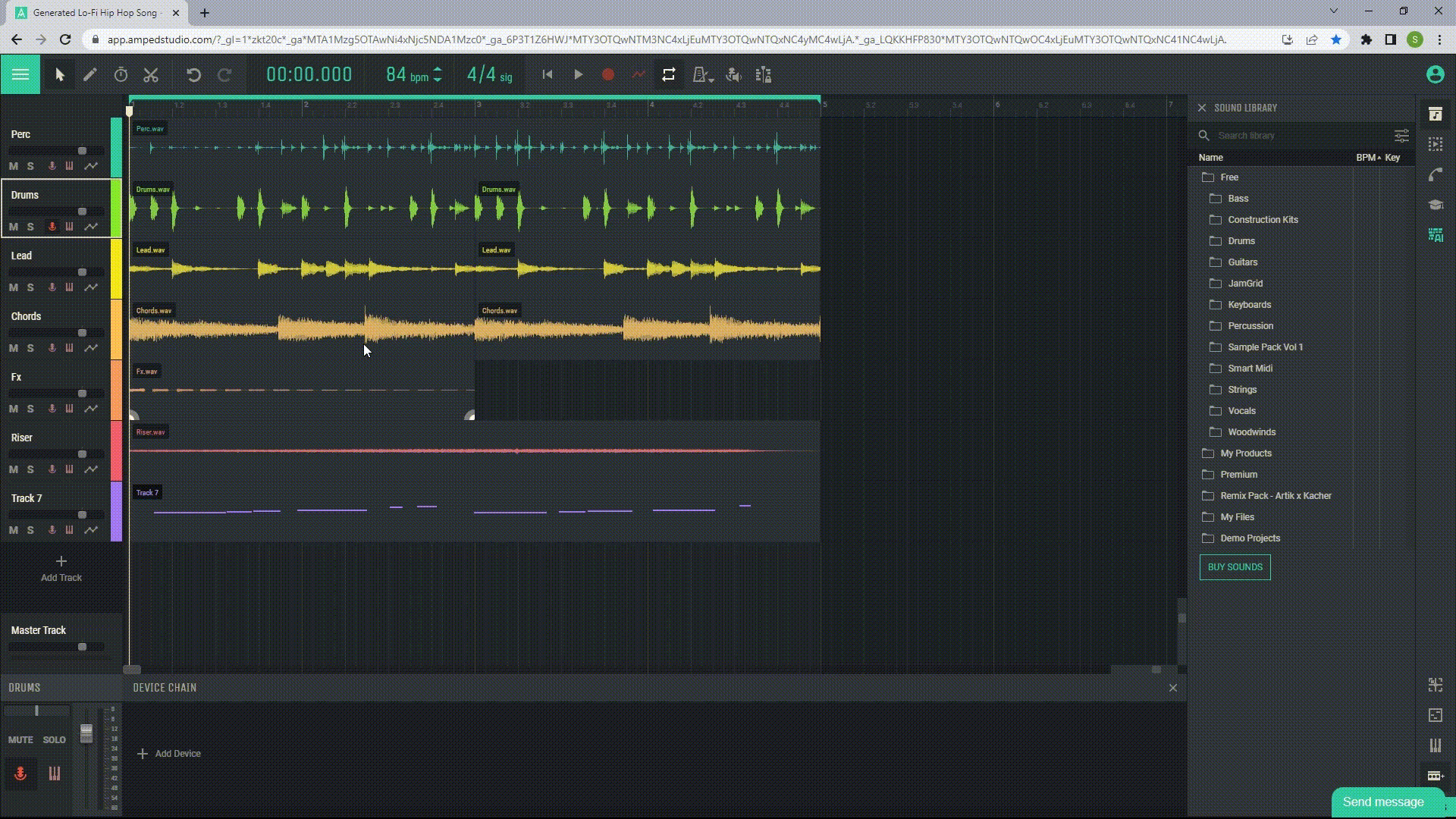Image resolution: width=1456 pixels, height=819 pixels.
Task: Click the Record button to arm recording
Action: tap(608, 74)
